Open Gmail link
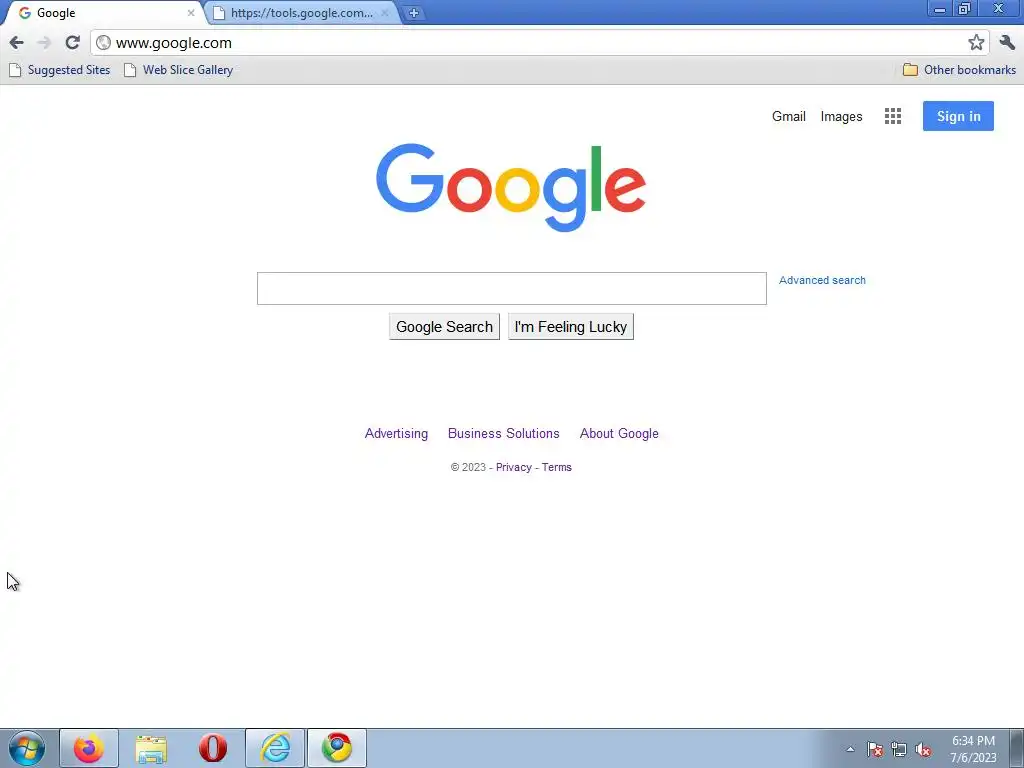 (788, 116)
